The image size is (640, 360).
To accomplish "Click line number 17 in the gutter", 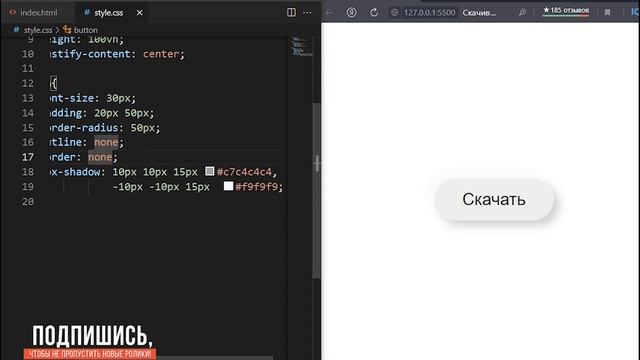I will click(x=28, y=157).
